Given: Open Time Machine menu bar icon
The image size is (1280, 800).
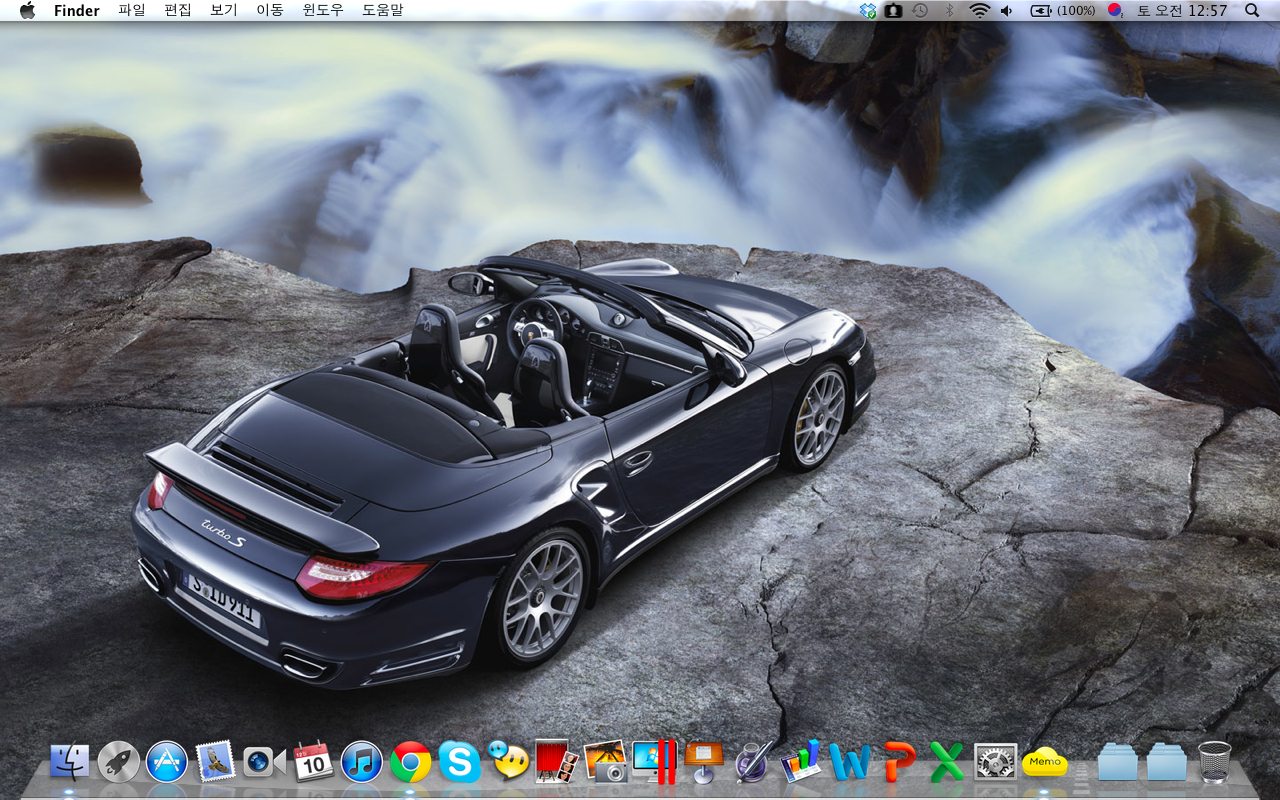Looking at the screenshot, I should 920,10.
